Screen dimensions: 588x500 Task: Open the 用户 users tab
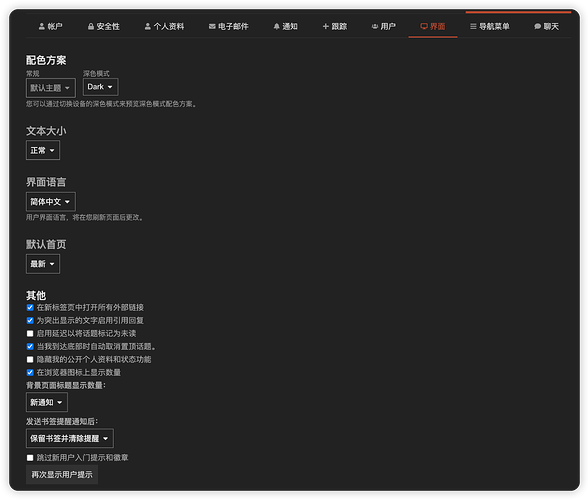tap(384, 26)
